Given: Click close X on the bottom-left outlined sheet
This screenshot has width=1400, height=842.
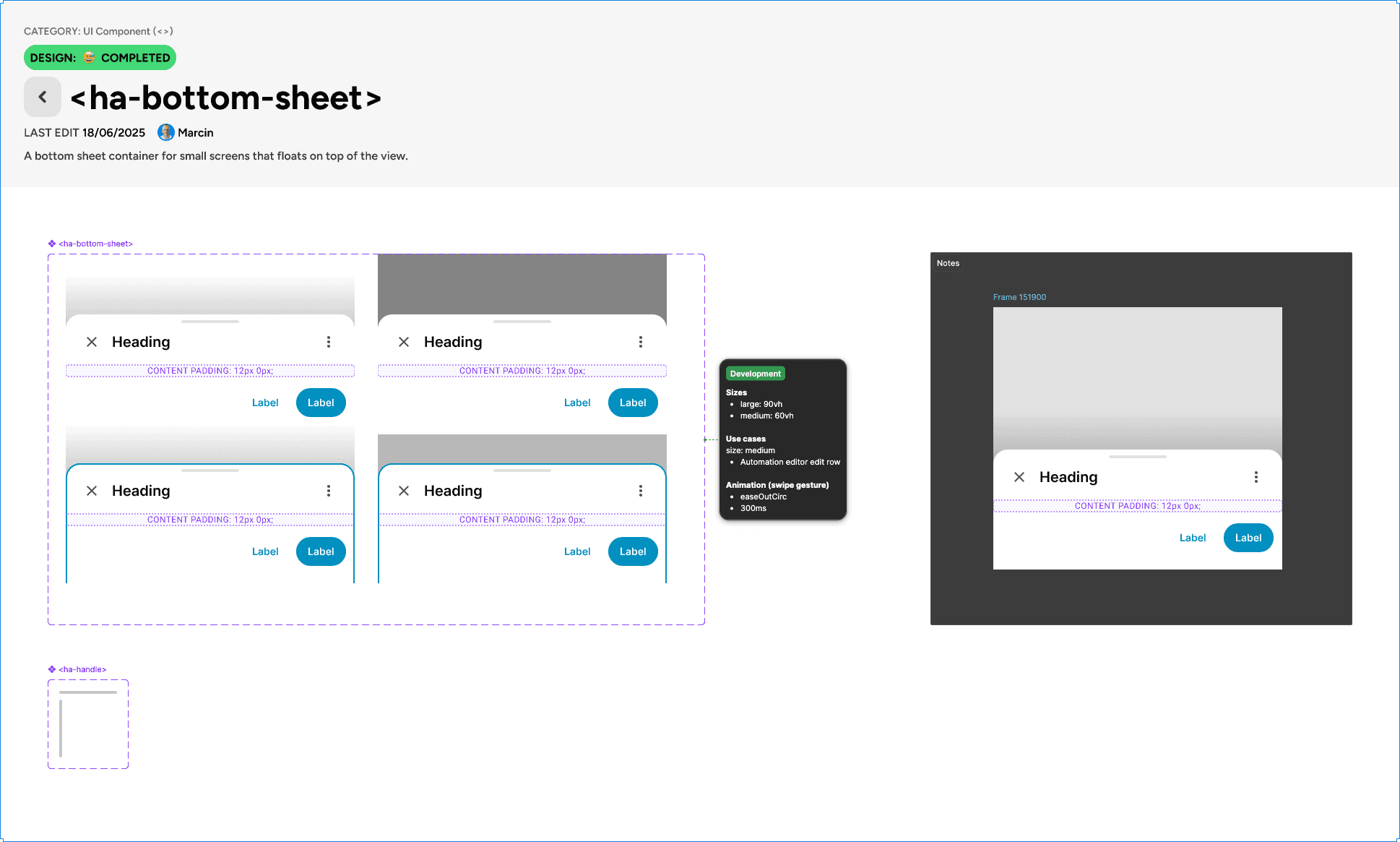Looking at the screenshot, I should pyautogui.click(x=92, y=491).
